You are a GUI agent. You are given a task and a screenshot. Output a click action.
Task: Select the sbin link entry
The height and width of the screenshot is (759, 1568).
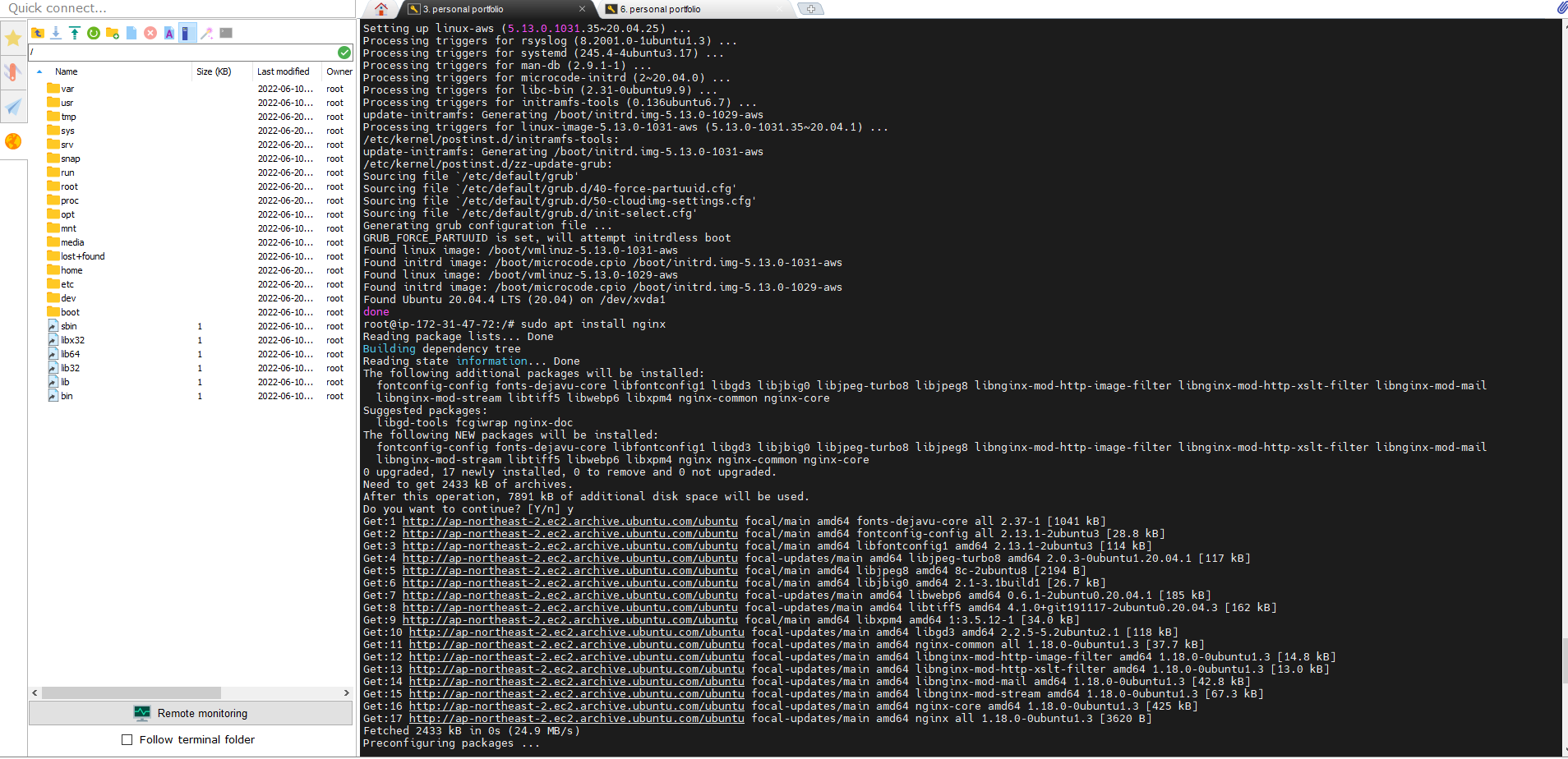click(x=69, y=326)
